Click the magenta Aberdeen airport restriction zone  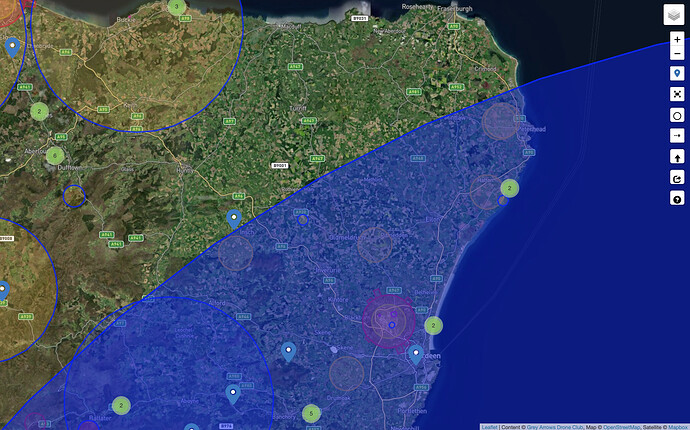389,321
